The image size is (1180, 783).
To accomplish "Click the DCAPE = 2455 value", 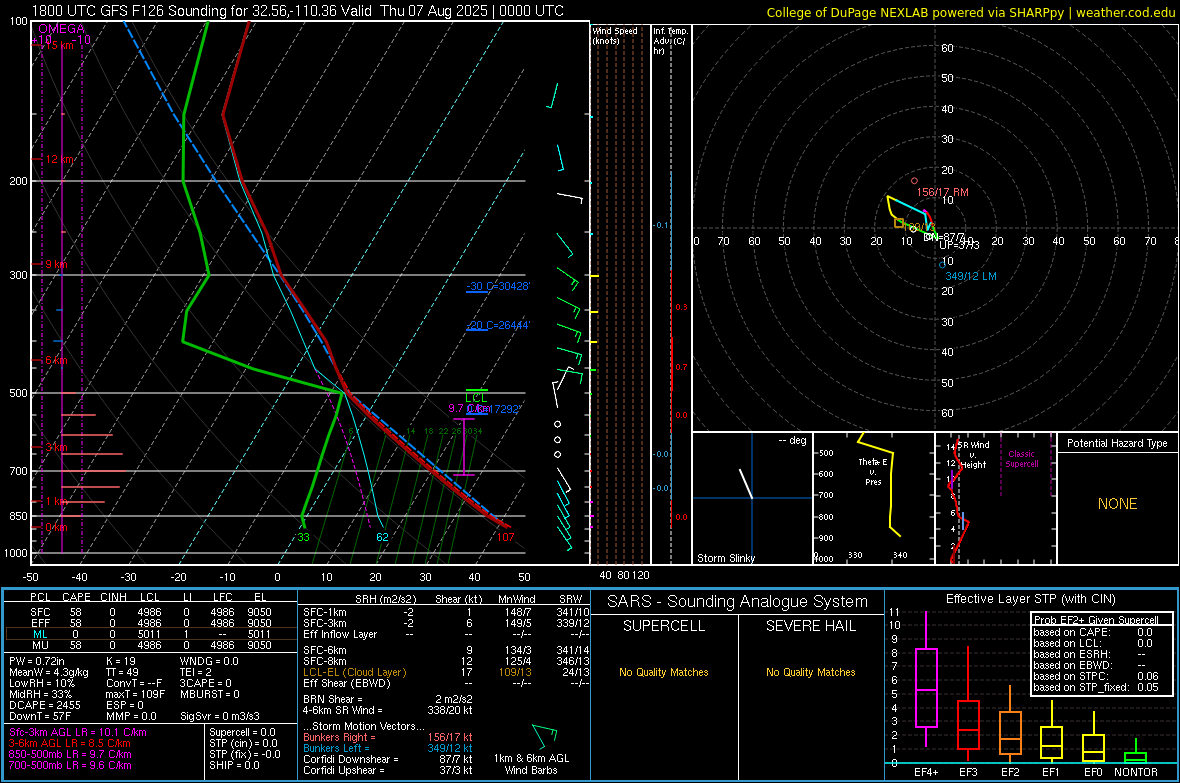I will [x=45, y=705].
